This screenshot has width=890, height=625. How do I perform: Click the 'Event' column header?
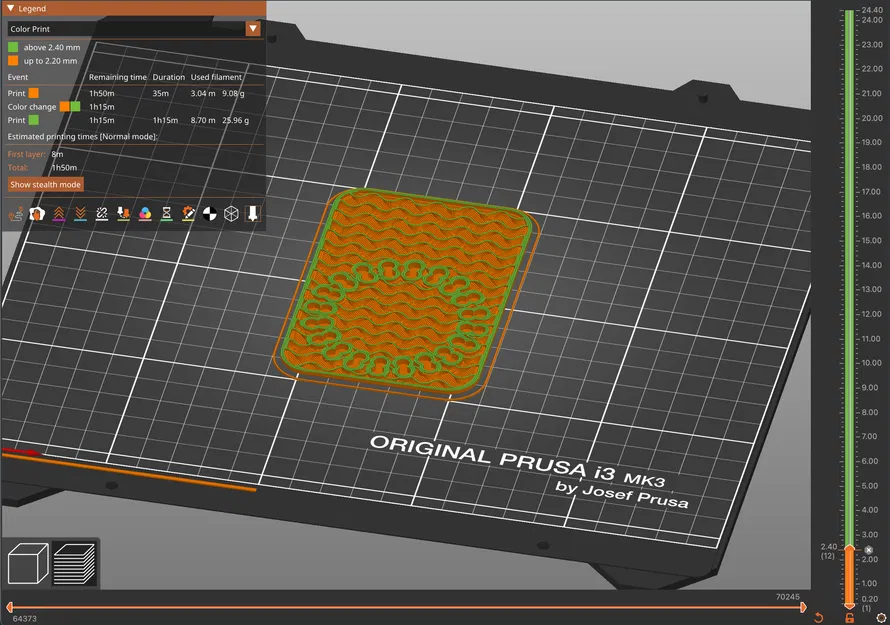(x=18, y=77)
